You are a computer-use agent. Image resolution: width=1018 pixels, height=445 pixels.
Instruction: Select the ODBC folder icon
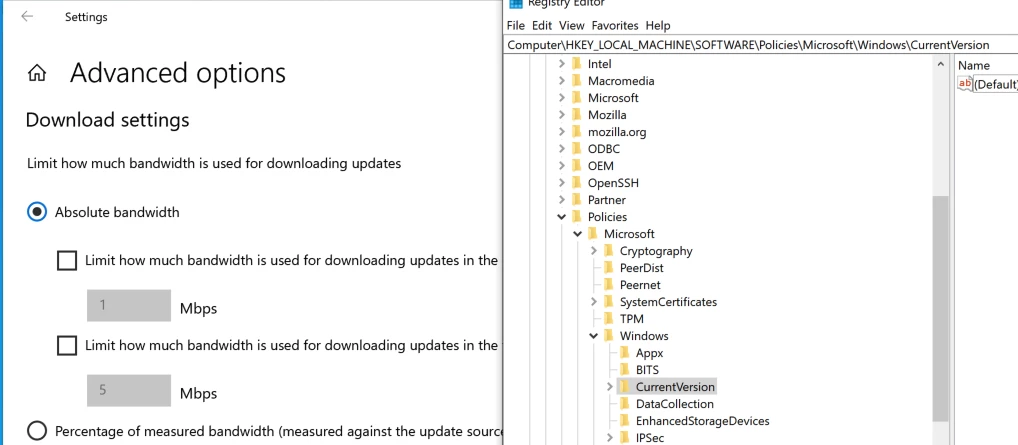(576, 148)
